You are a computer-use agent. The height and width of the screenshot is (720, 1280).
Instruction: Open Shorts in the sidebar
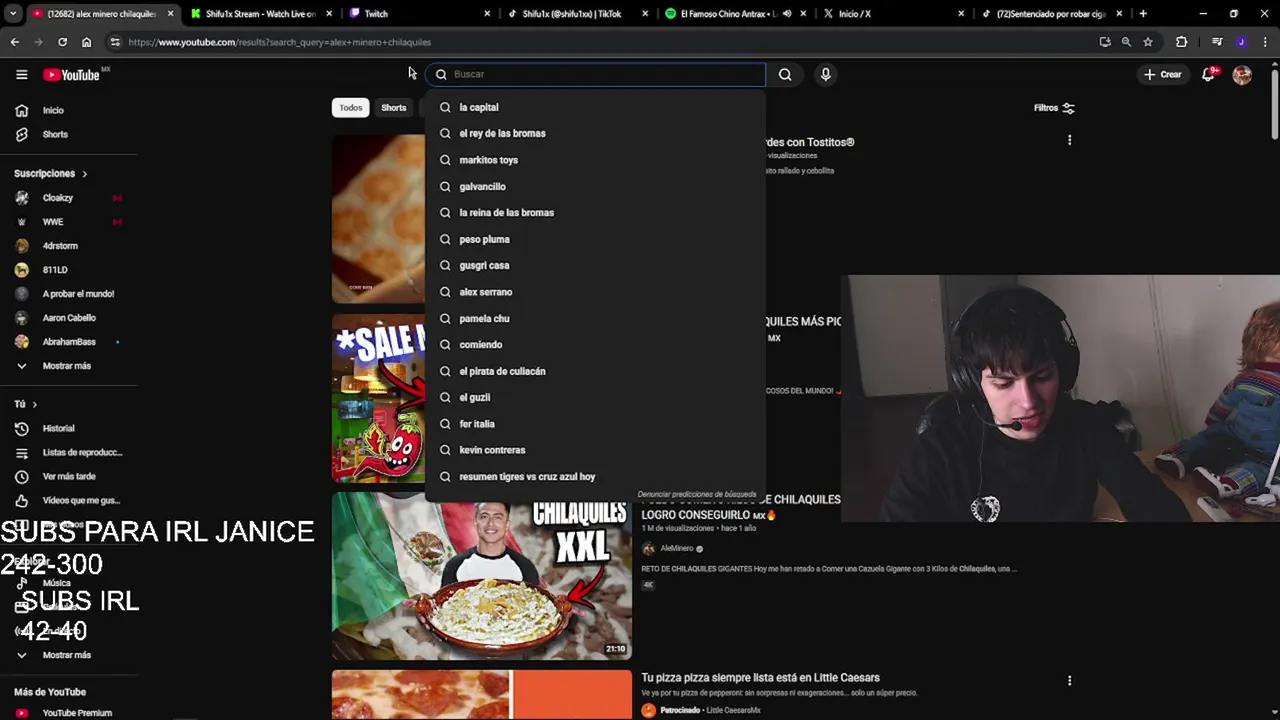55,134
